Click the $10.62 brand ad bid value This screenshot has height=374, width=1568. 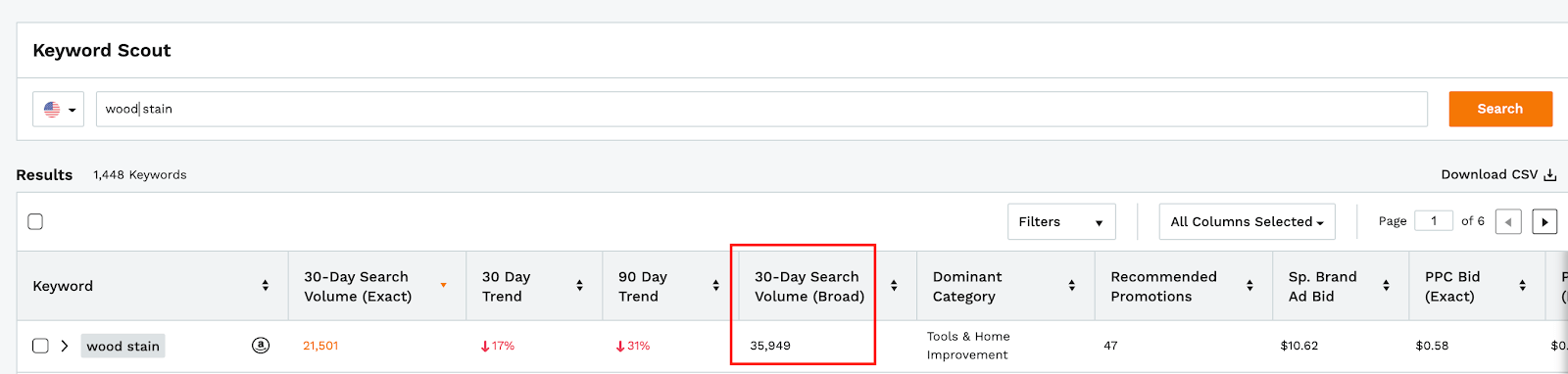click(1299, 346)
